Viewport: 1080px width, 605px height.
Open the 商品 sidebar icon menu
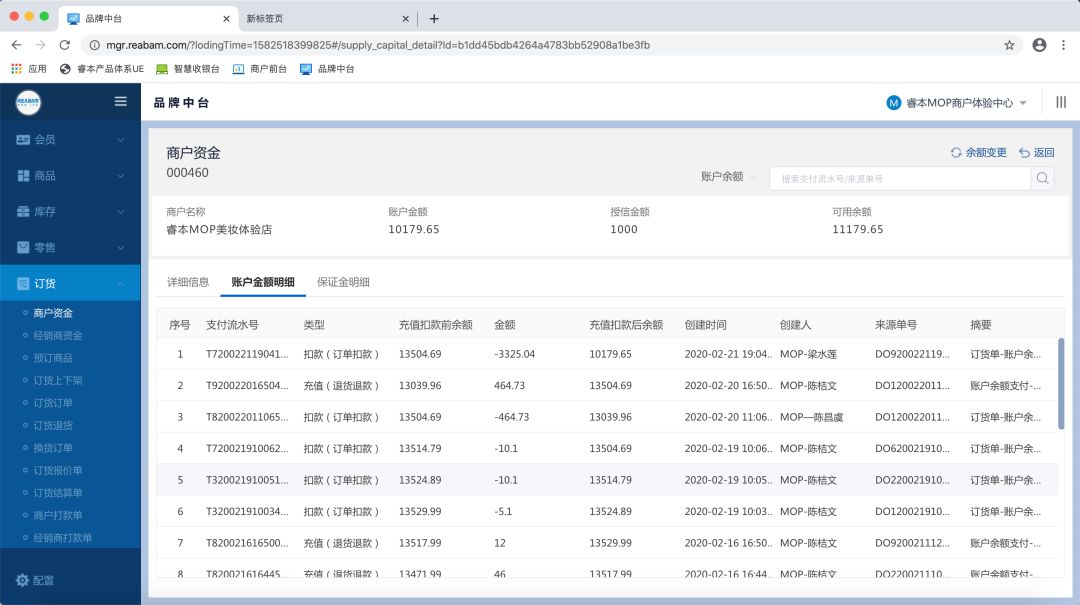(23, 176)
